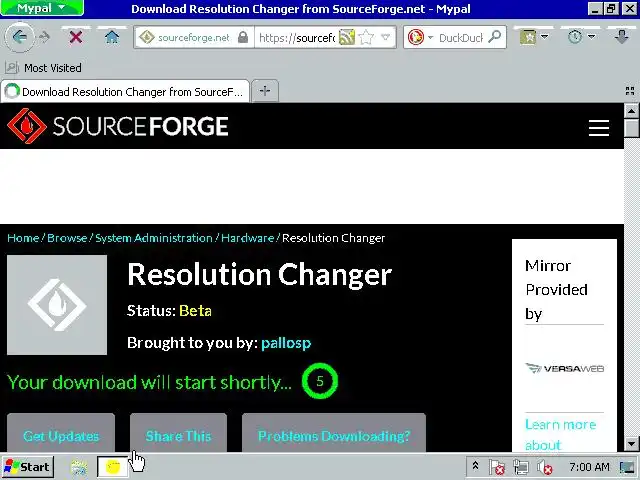Bookmark this page with the star icon
640x480 pixels.
(366, 38)
